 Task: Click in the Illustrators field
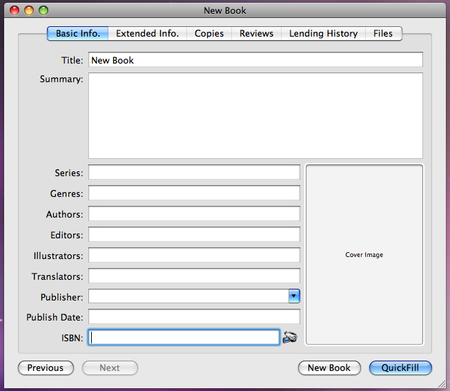[x=194, y=255]
